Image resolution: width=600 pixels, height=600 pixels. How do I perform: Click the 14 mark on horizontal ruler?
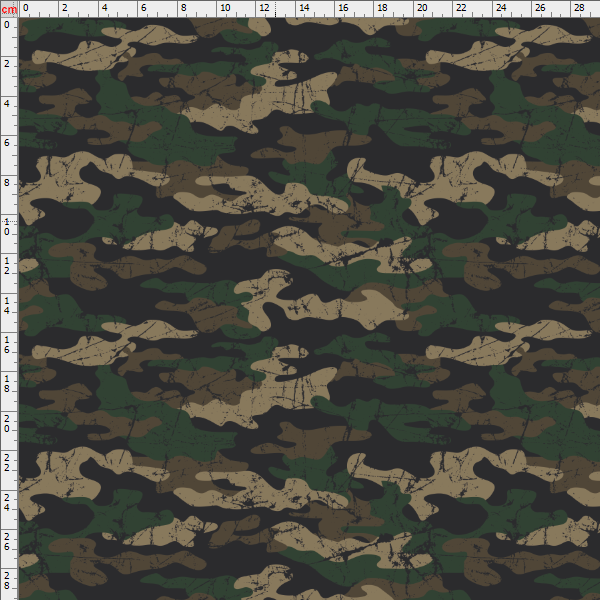pyautogui.click(x=304, y=8)
